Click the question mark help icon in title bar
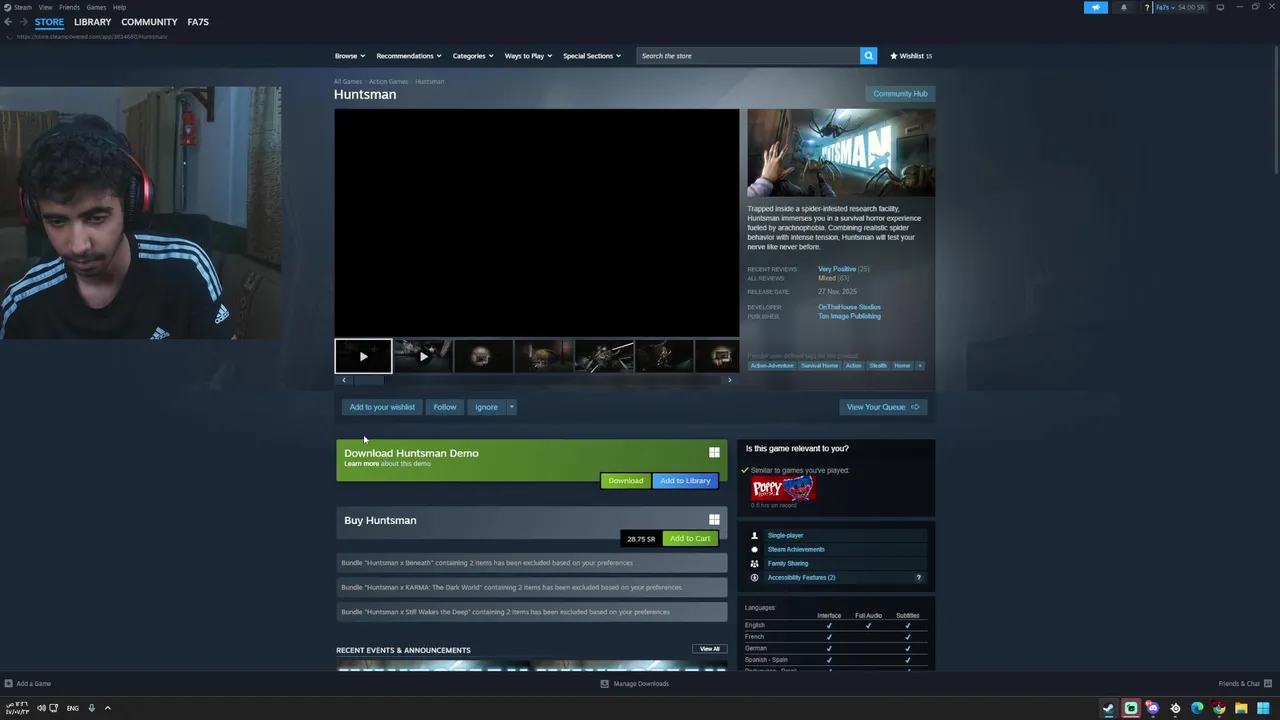This screenshot has width=1280, height=720. pos(1147,7)
